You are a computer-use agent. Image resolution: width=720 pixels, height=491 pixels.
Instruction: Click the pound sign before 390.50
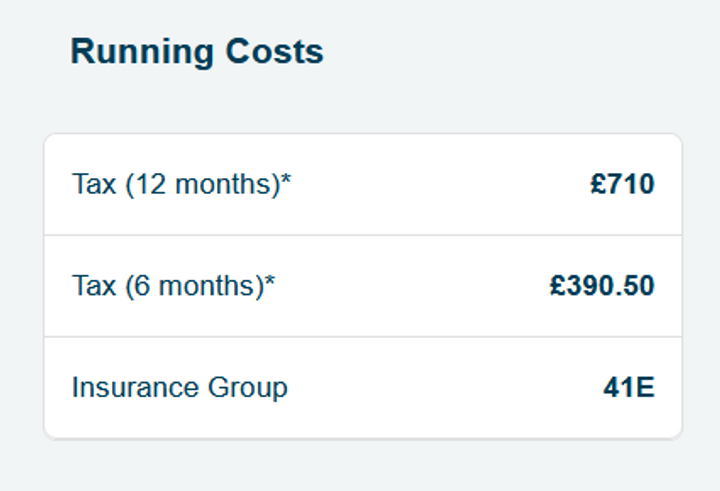click(x=558, y=285)
